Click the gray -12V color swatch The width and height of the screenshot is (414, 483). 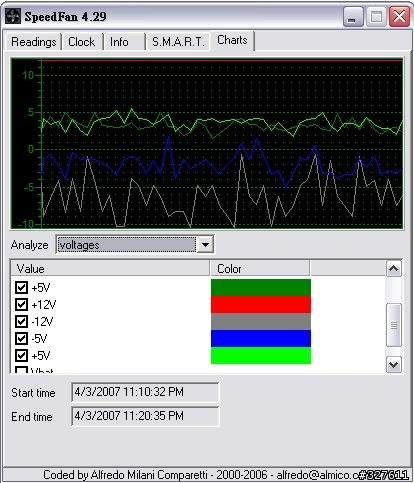click(x=261, y=322)
